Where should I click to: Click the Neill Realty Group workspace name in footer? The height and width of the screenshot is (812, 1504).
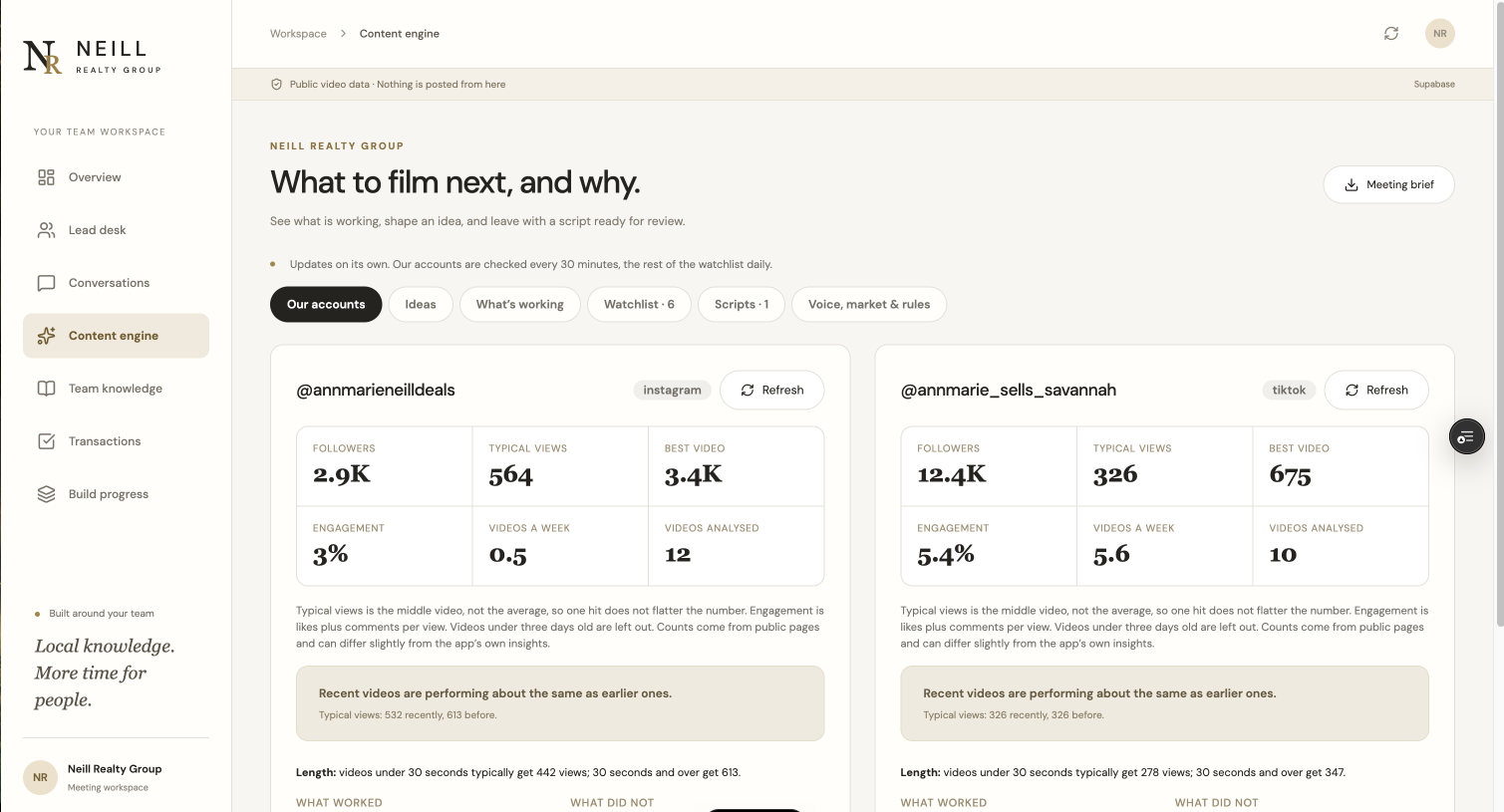click(115, 769)
